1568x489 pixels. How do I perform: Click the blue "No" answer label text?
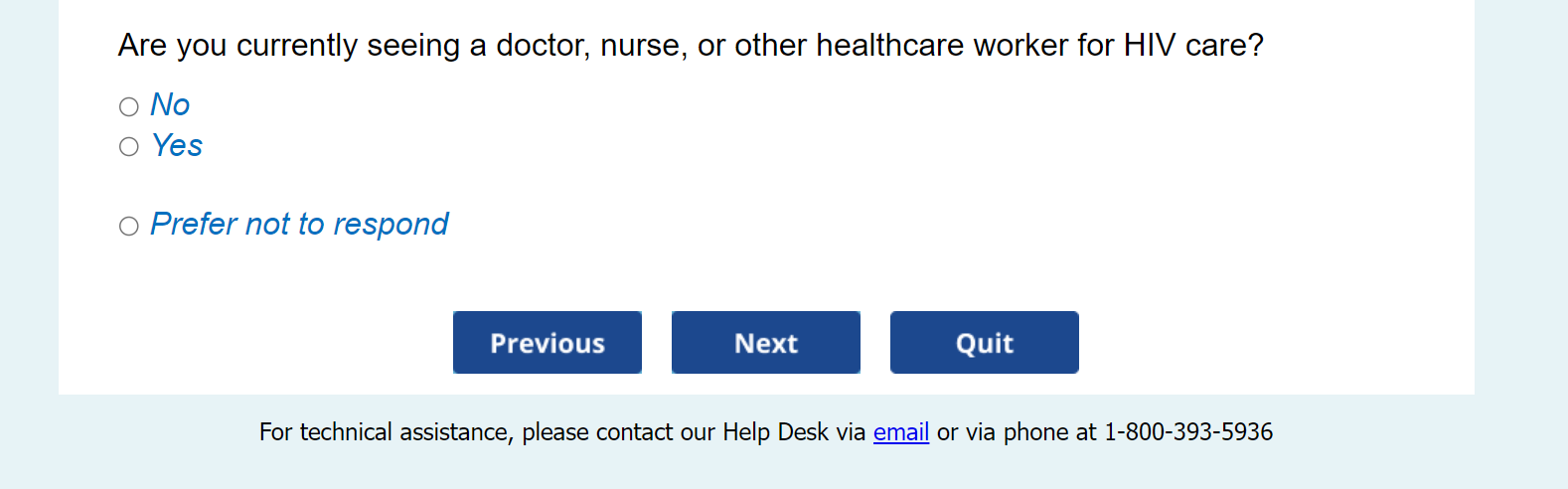[170, 105]
